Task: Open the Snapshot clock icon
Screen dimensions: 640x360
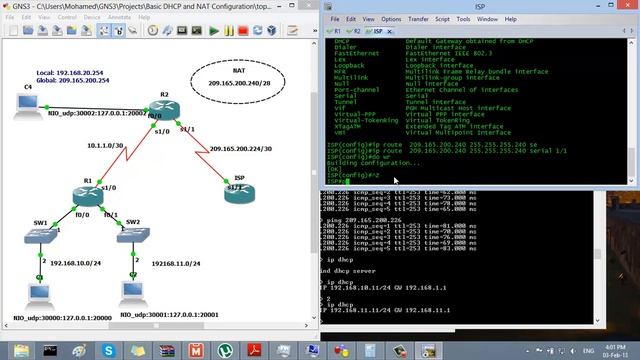Action: [x=153, y=31]
